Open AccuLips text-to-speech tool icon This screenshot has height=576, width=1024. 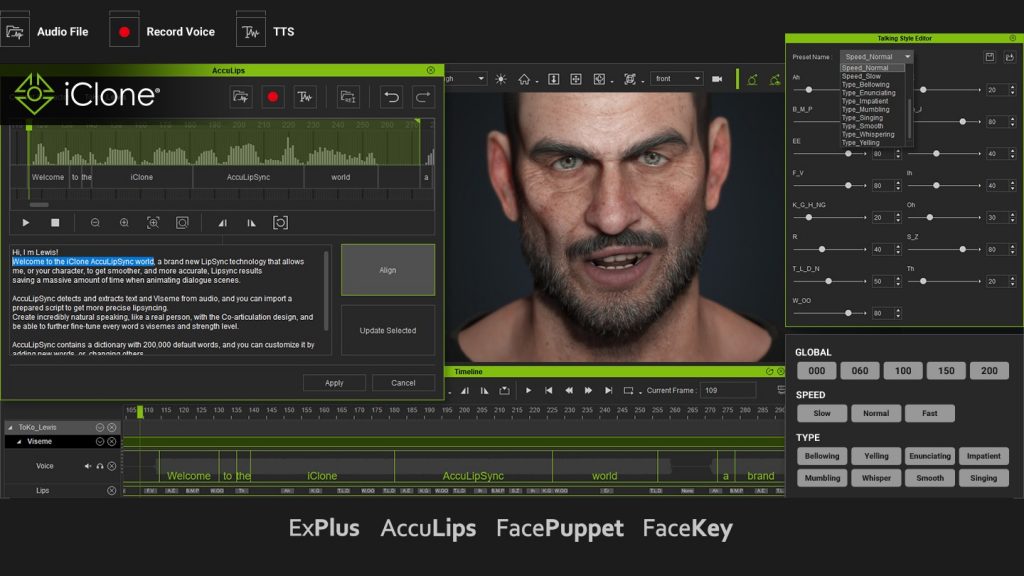pos(305,97)
